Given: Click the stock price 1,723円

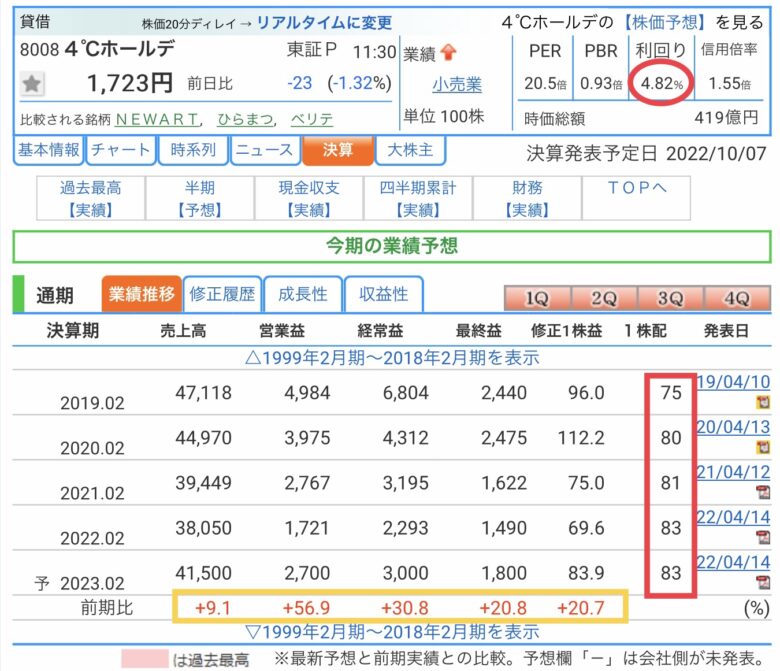Looking at the screenshot, I should point(130,83).
